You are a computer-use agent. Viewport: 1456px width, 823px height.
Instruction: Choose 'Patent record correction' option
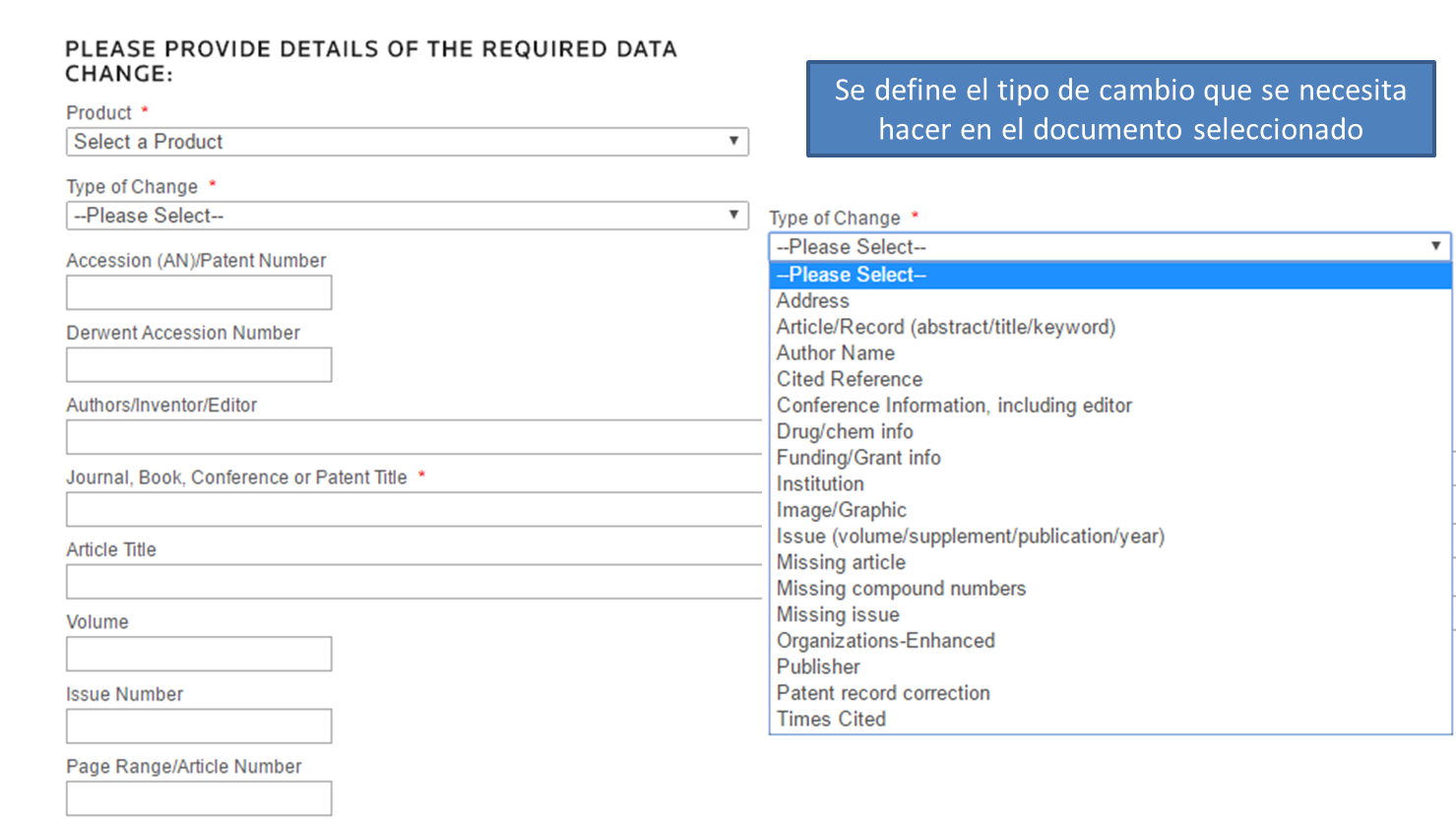point(1109,693)
